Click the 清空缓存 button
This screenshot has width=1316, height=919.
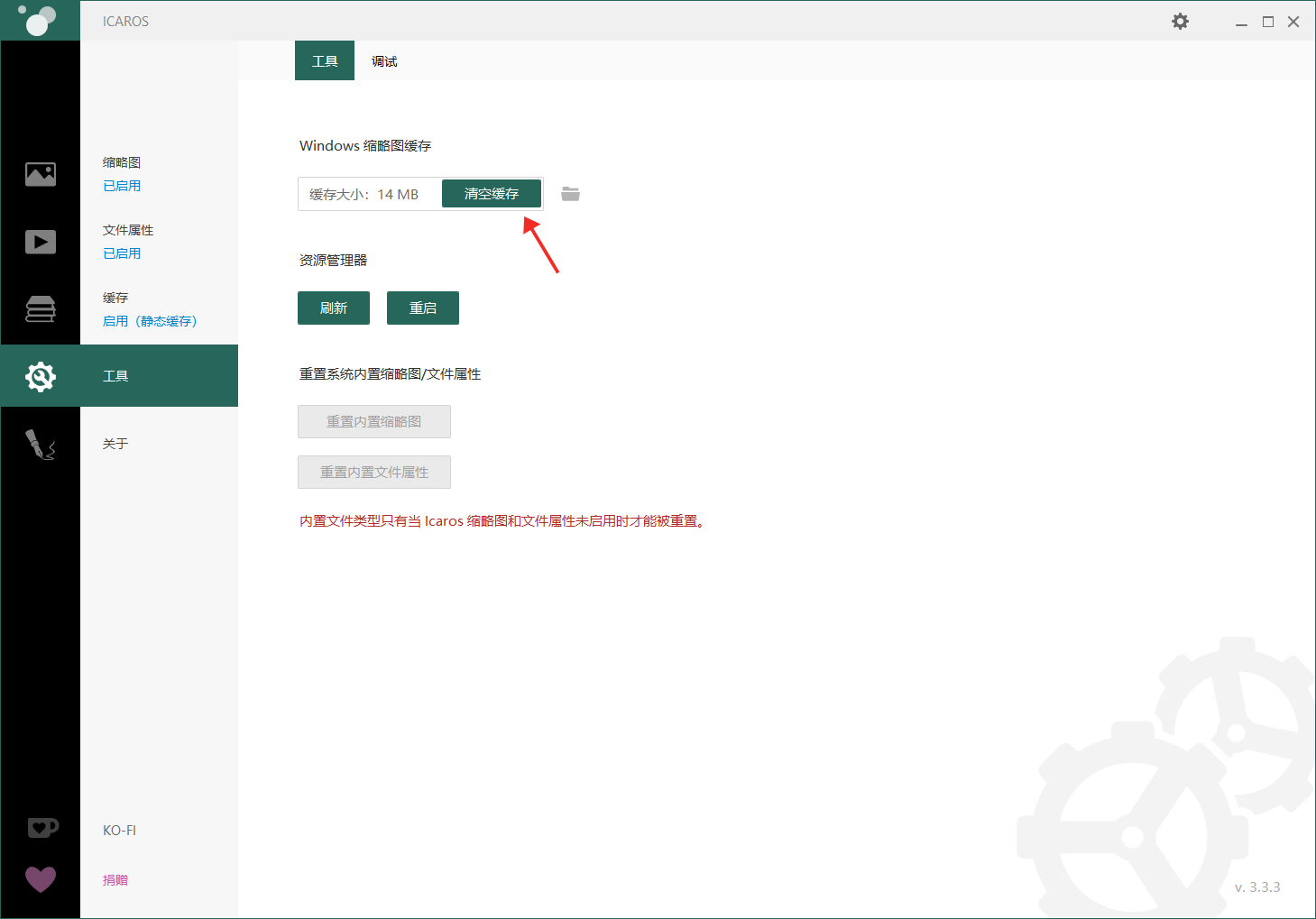(492, 194)
